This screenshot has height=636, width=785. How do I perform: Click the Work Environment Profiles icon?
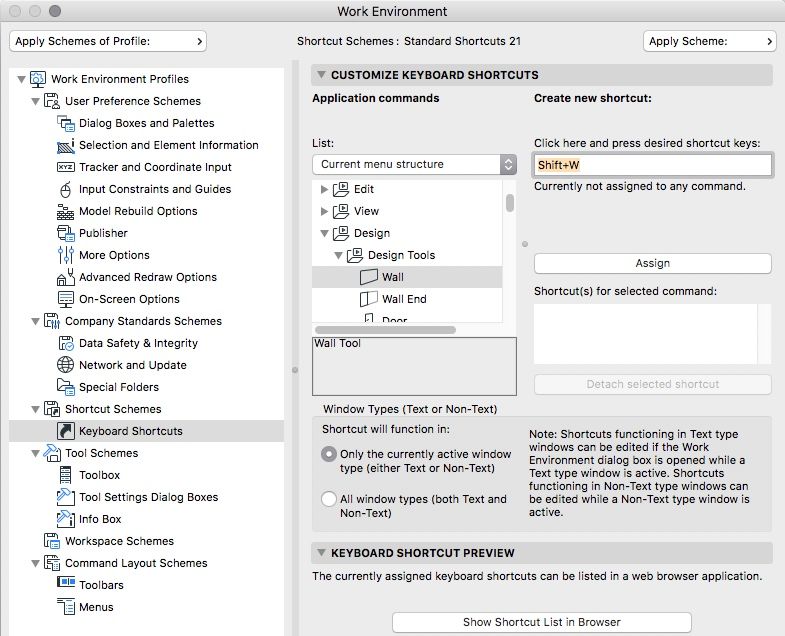pyautogui.click(x=38, y=79)
